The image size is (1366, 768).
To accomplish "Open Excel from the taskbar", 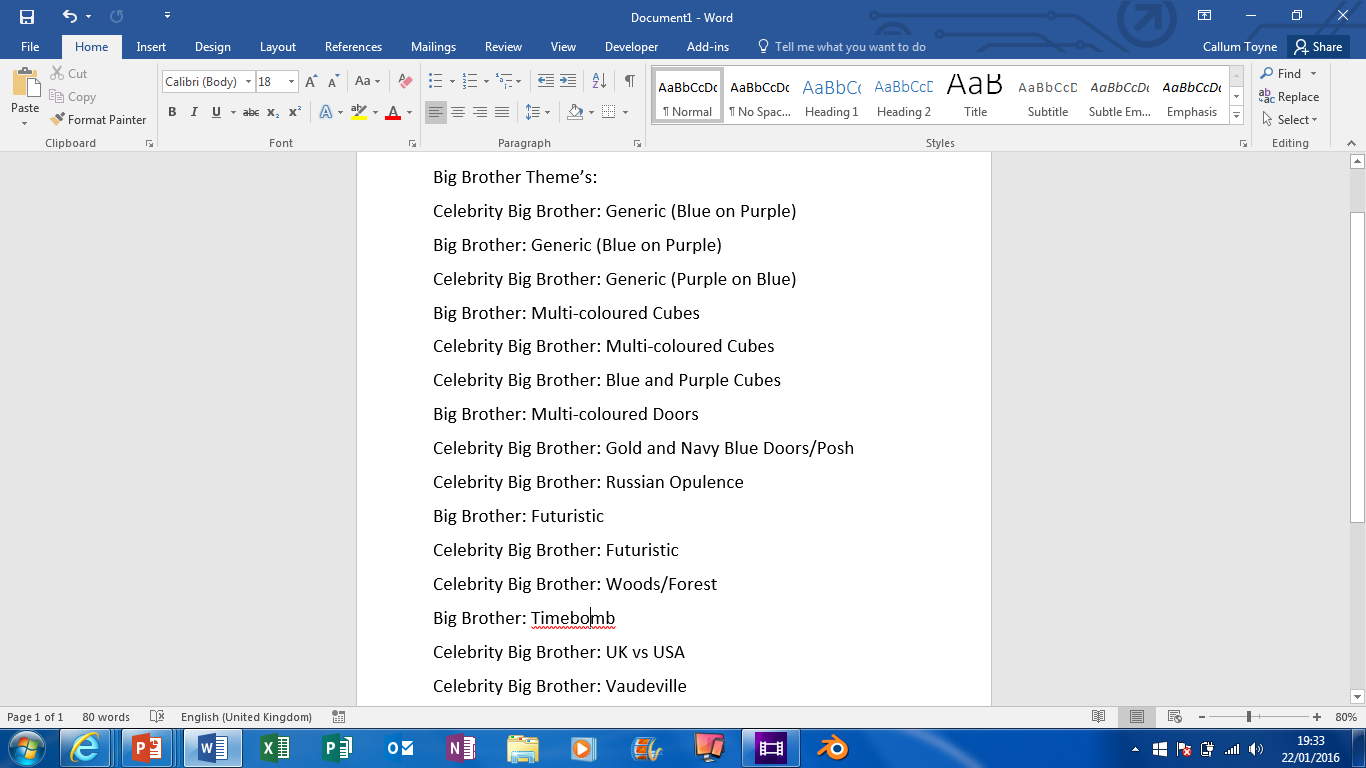I will click(275, 748).
